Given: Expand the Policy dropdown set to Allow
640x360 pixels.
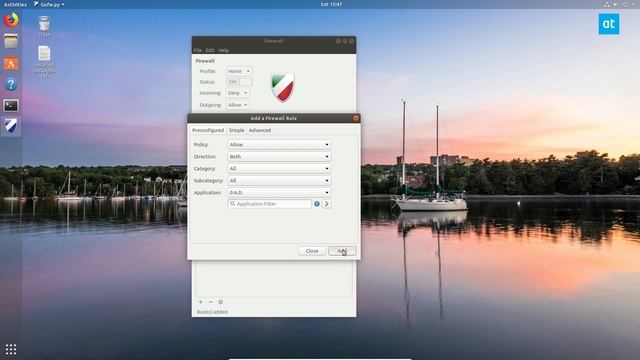Looking at the screenshot, I should [279, 144].
